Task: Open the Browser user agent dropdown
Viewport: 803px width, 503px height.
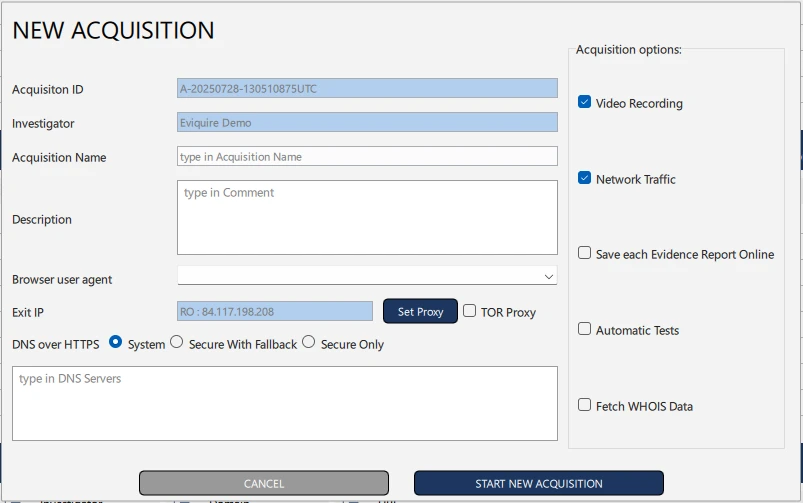Action: point(367,276)
